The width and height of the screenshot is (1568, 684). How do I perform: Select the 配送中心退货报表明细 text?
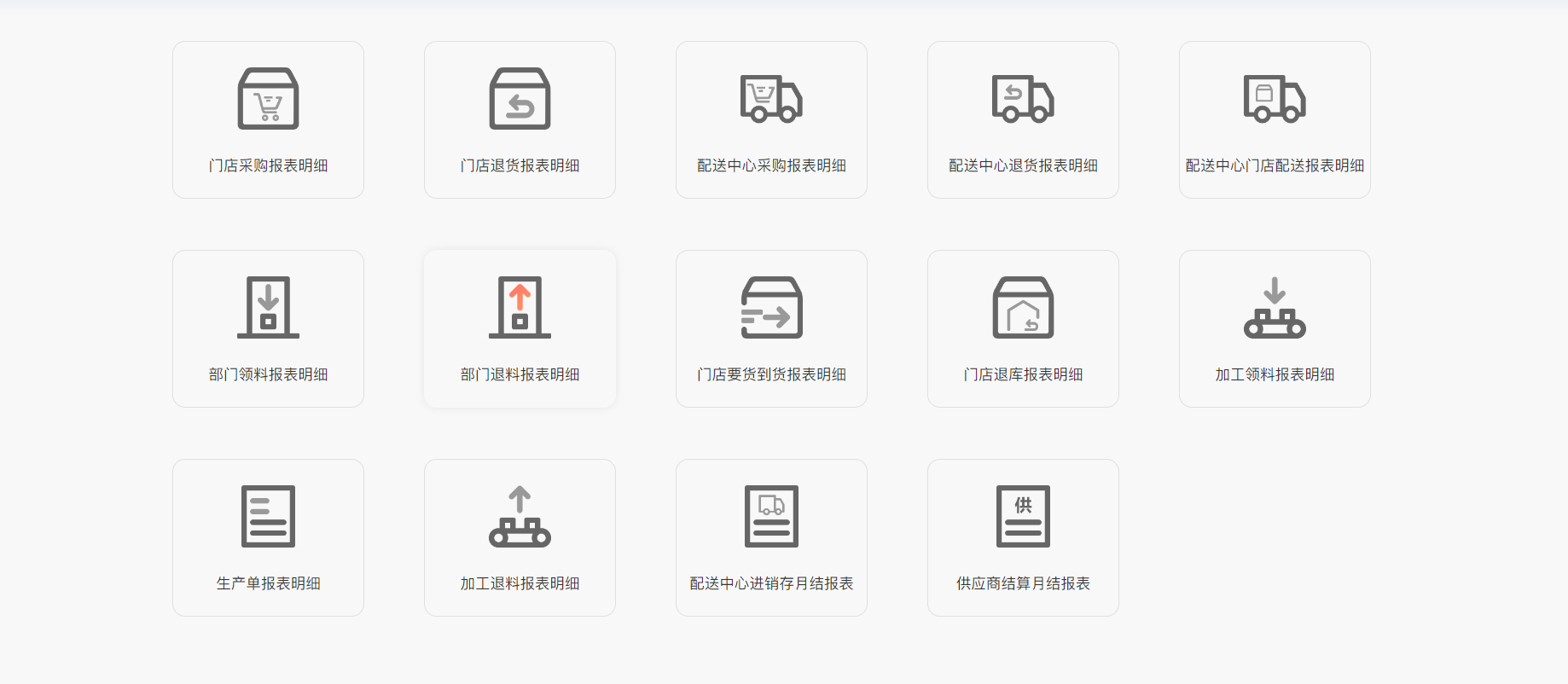tap(1023, 165)
